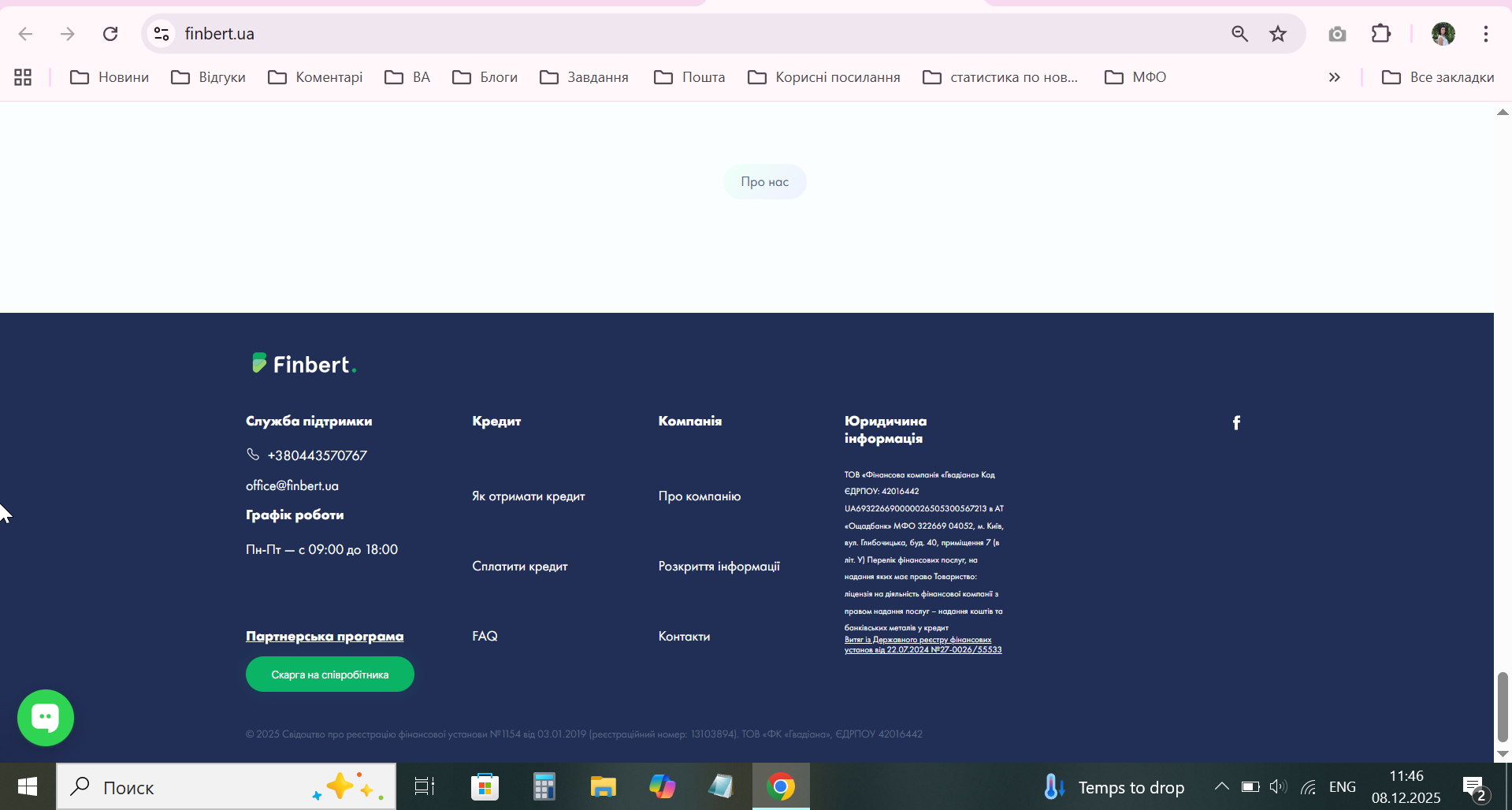Open the Chrome extensions puzzle icon

[1381, 34]
